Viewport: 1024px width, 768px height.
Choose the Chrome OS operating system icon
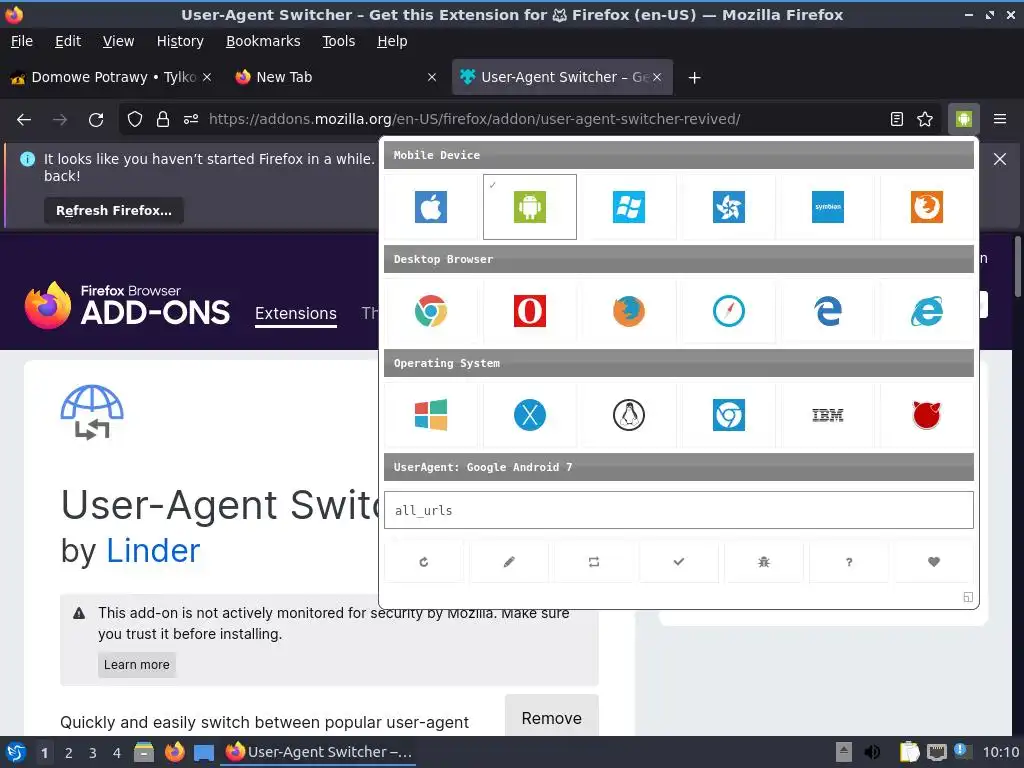click(x=729, y=415)
